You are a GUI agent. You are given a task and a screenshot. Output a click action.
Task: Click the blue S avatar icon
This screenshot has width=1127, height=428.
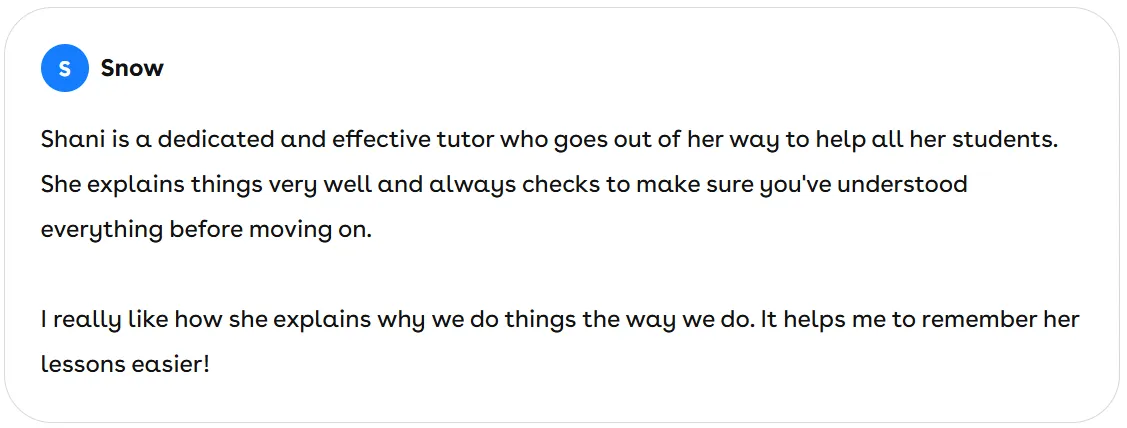coord(65,68)
